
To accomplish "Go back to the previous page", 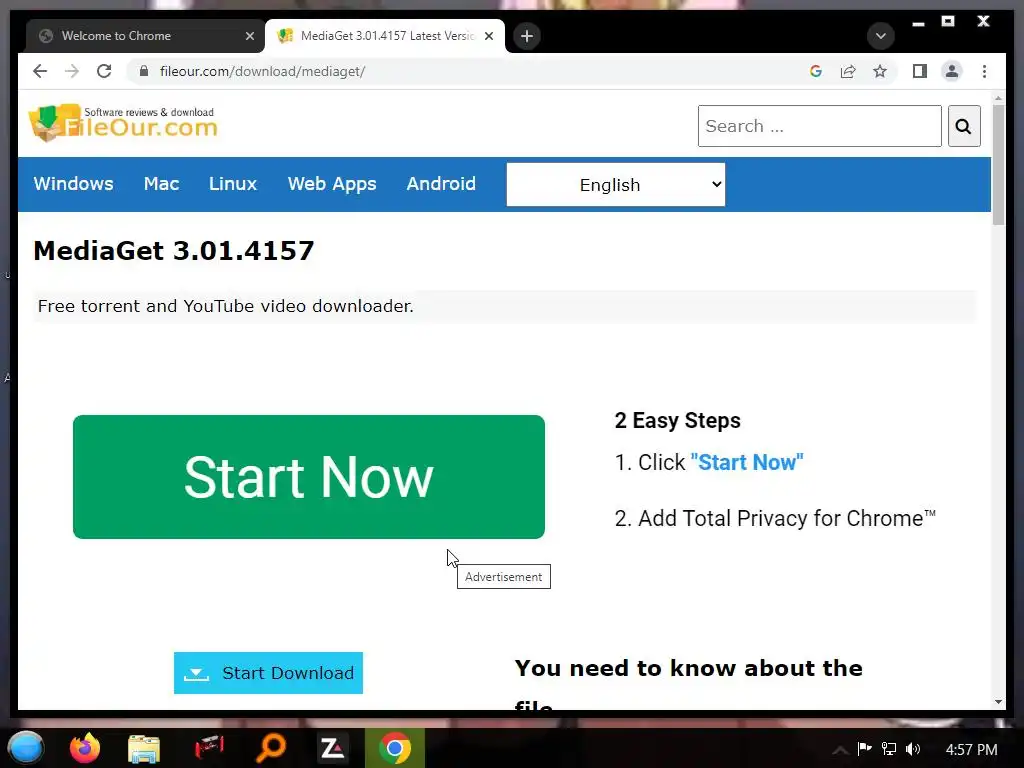I will (40, 71).
